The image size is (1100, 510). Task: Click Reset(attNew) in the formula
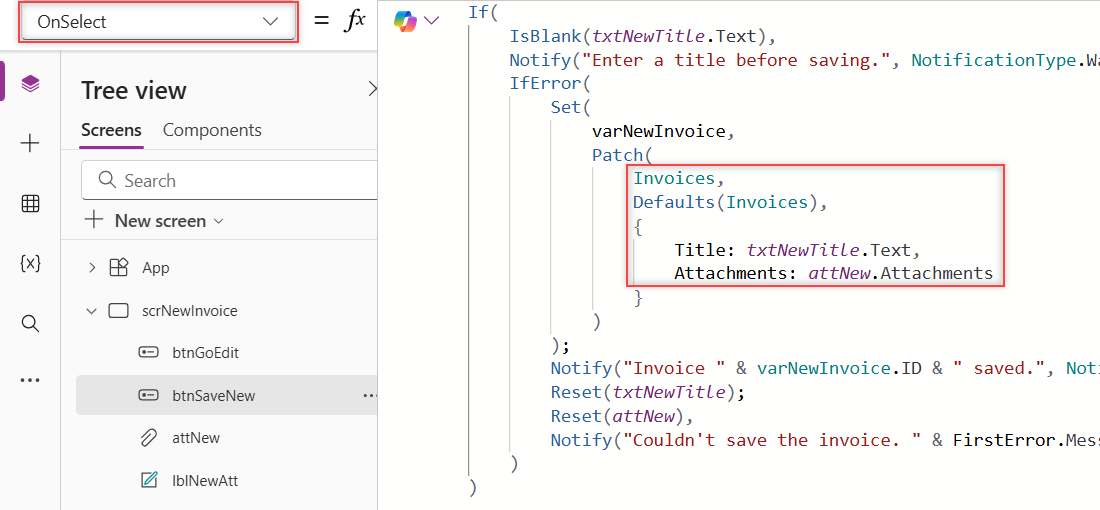tap(618, 416)
